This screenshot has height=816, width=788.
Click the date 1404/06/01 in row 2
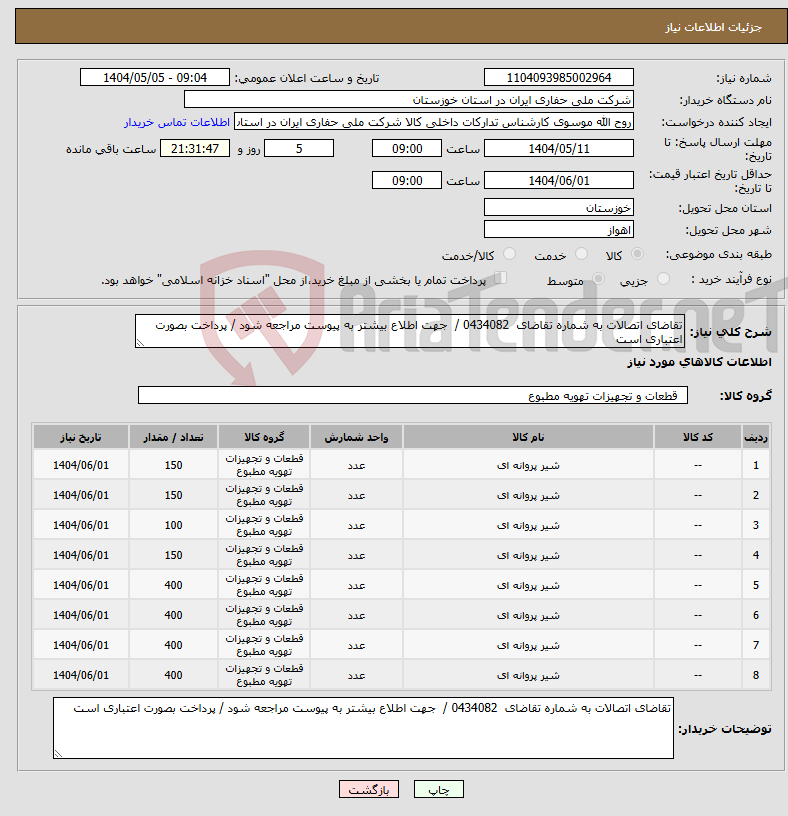point(81,495)
